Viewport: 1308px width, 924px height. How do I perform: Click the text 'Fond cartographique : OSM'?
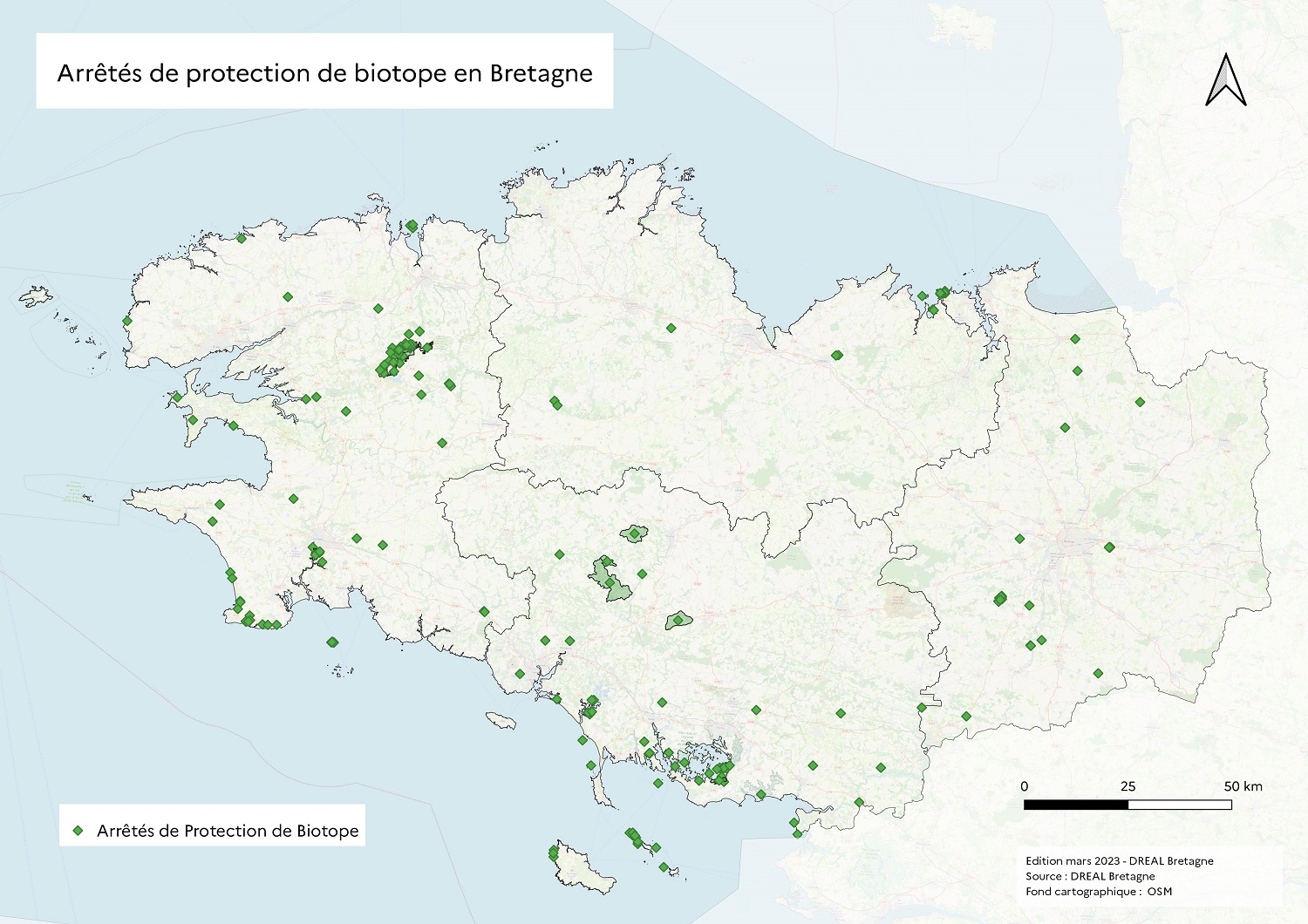1099,892
